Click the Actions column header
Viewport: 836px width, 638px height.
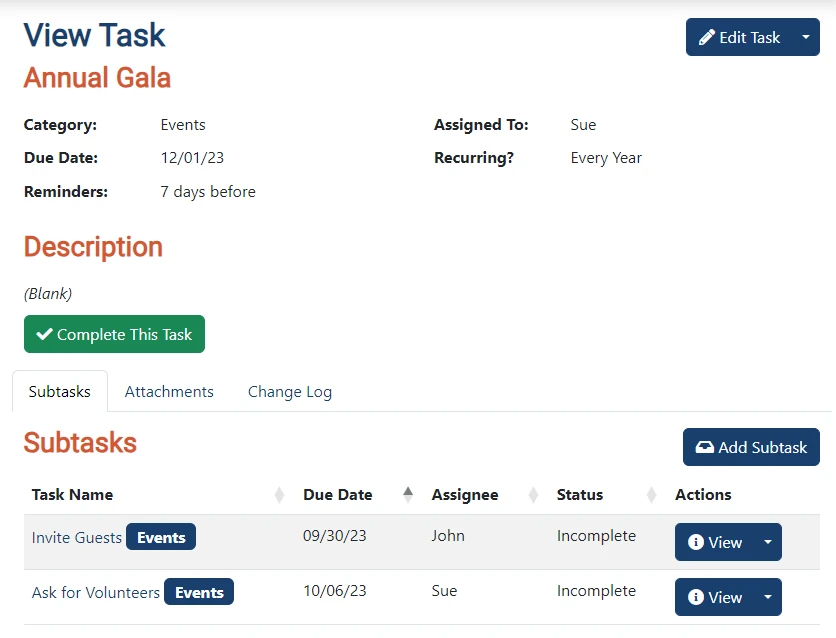(x=703, y=494)
